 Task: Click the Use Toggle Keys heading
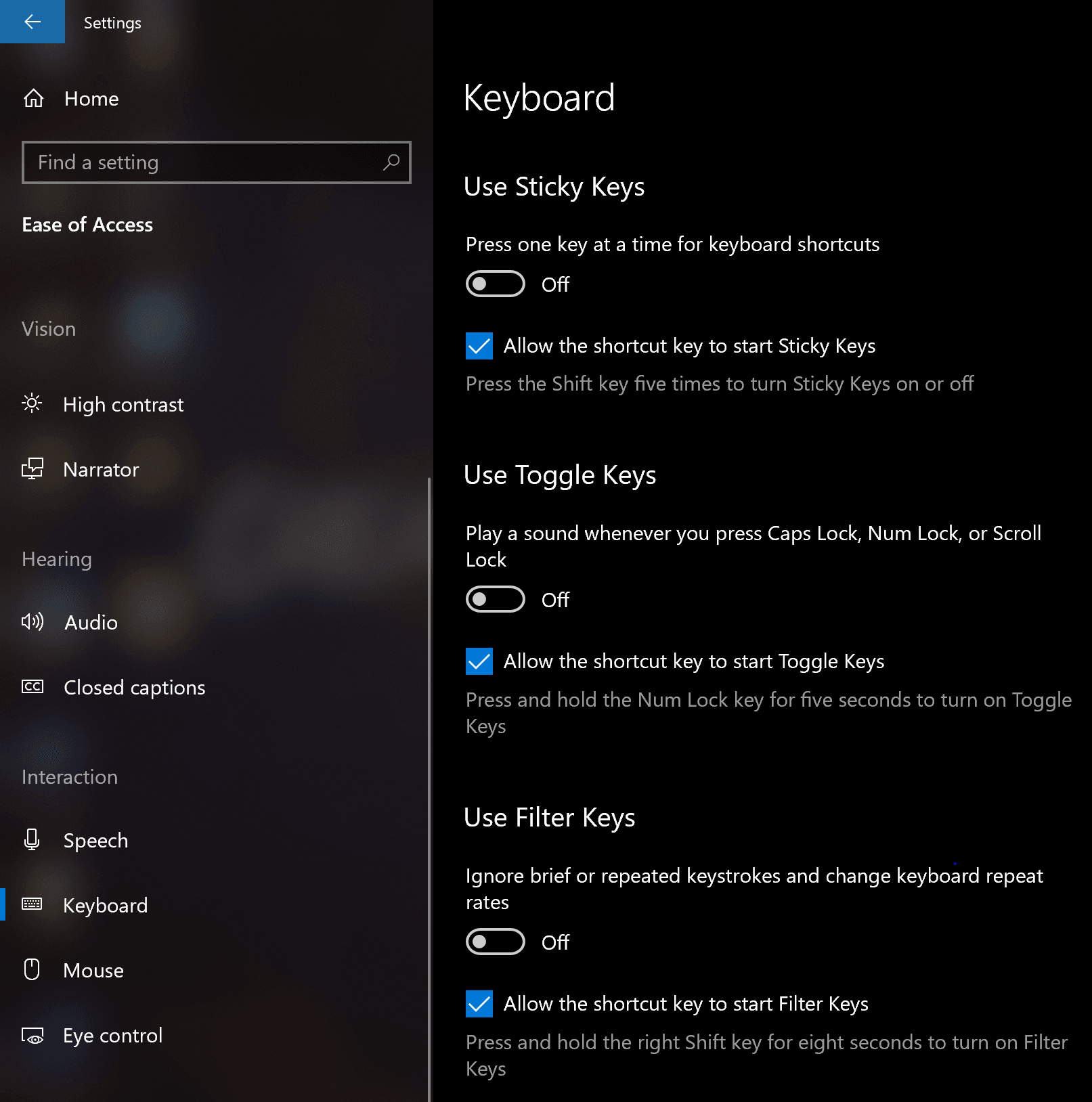click(560, 475)
